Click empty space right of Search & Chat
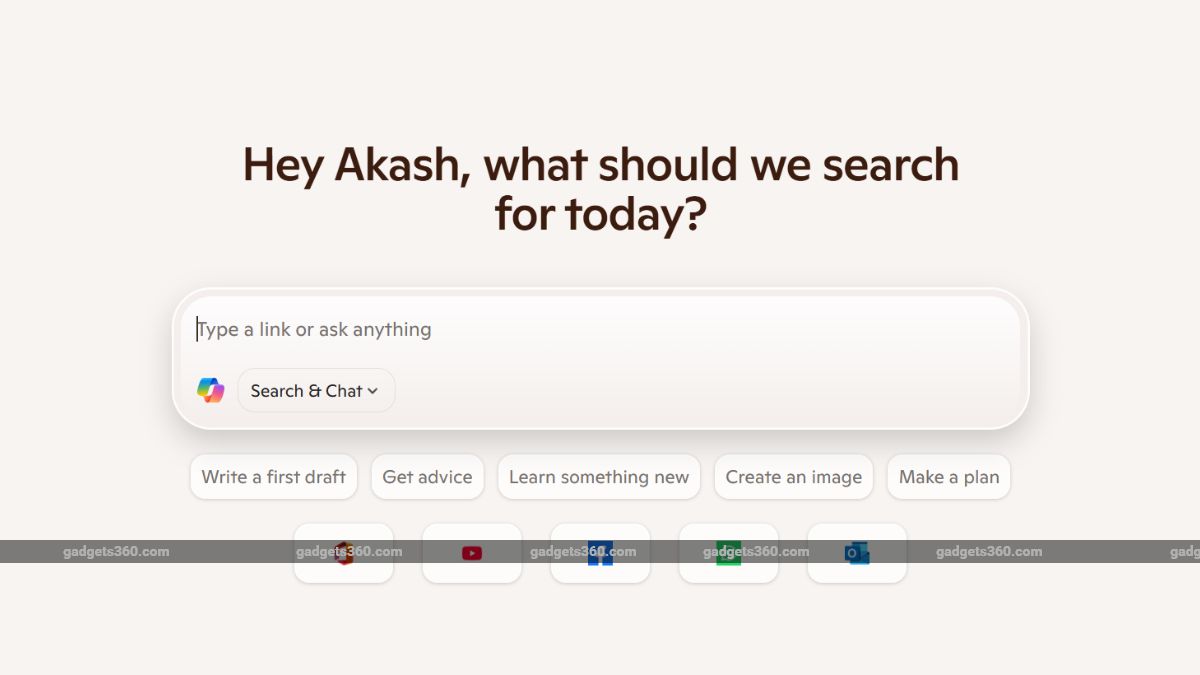This screenshot has height=675, width=1200. click(x=700, y=391)
